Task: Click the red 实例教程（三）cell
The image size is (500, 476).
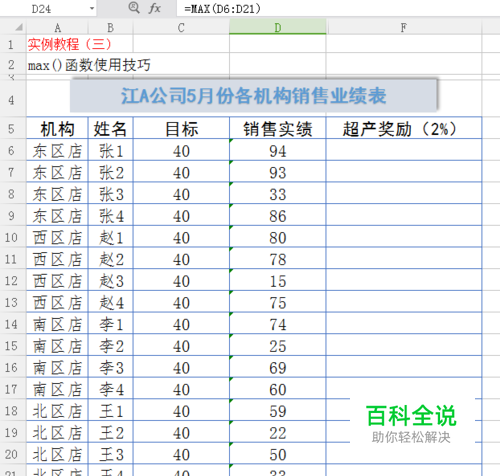Action: [x=69, y=44]
